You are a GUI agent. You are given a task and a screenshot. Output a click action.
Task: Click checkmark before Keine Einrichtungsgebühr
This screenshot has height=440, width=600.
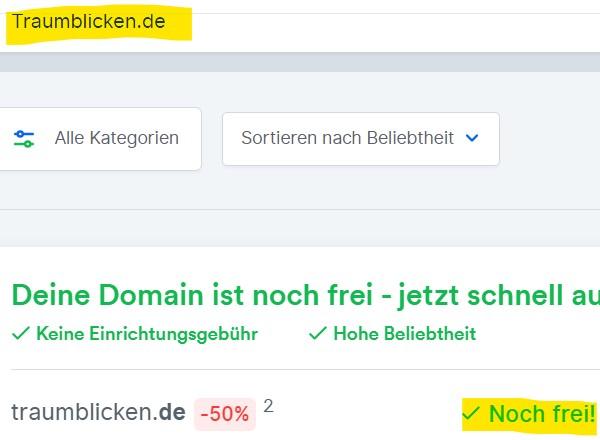(21, 333)
